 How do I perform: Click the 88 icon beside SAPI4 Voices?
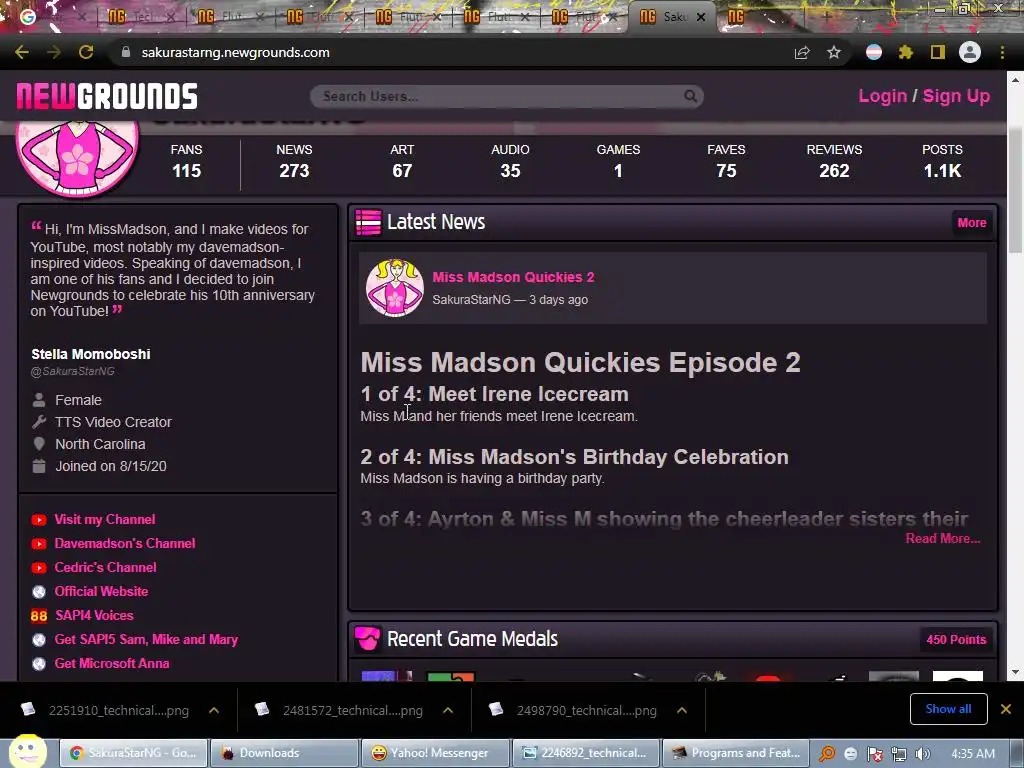(39, 616)
